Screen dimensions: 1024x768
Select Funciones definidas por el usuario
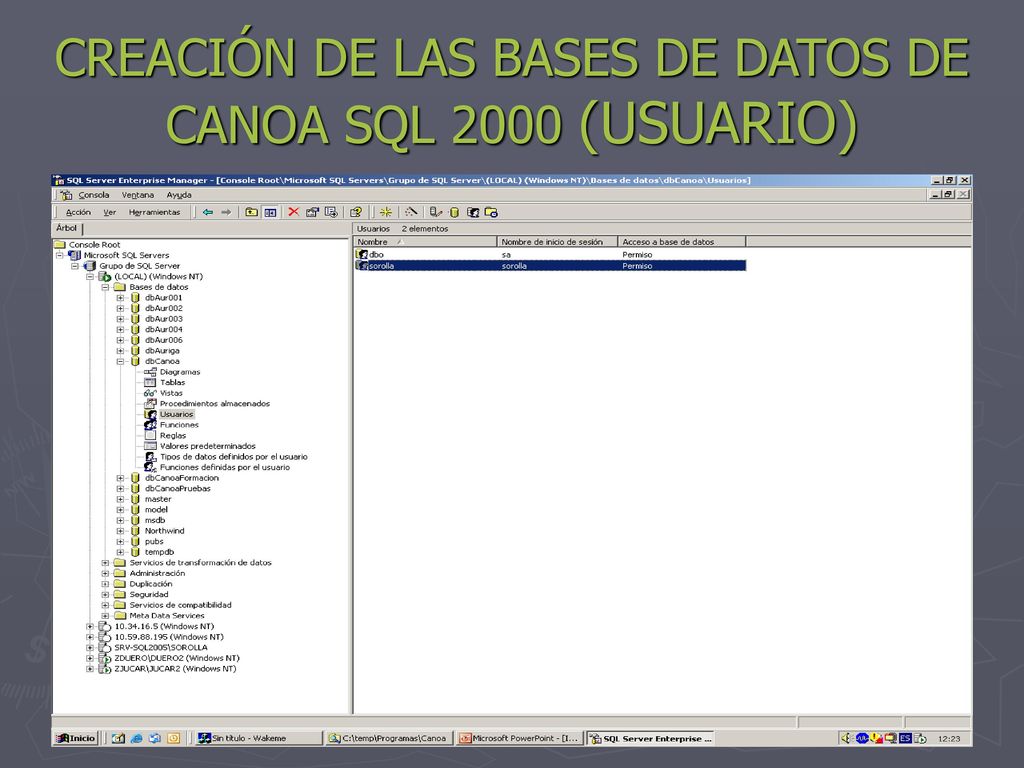click(x=225, y=467)
